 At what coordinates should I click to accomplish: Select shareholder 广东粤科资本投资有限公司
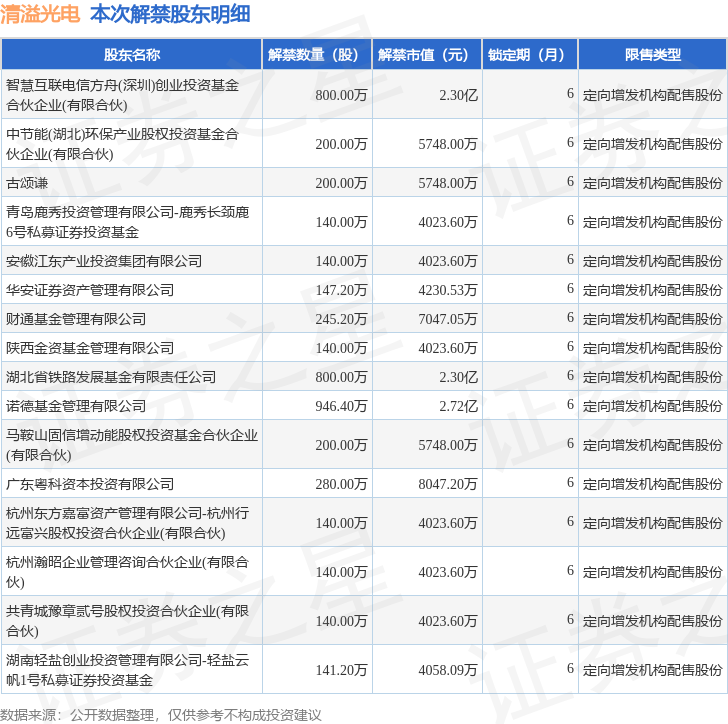coord(90,484)
